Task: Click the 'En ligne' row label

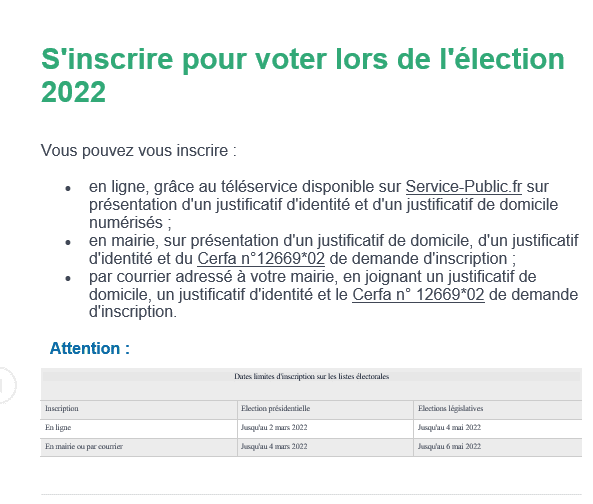Action: coord(58,427)
